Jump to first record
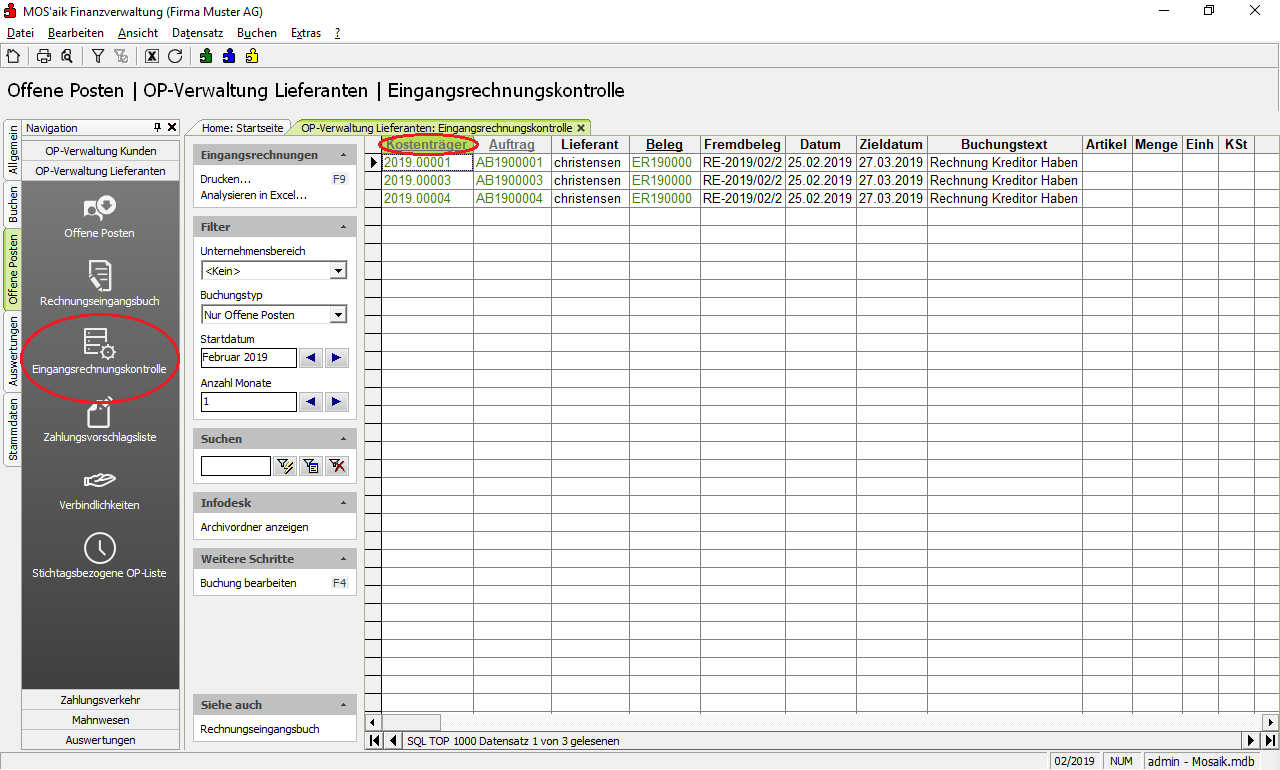This screenshot has height=770, width=1280. pos(374,741)
